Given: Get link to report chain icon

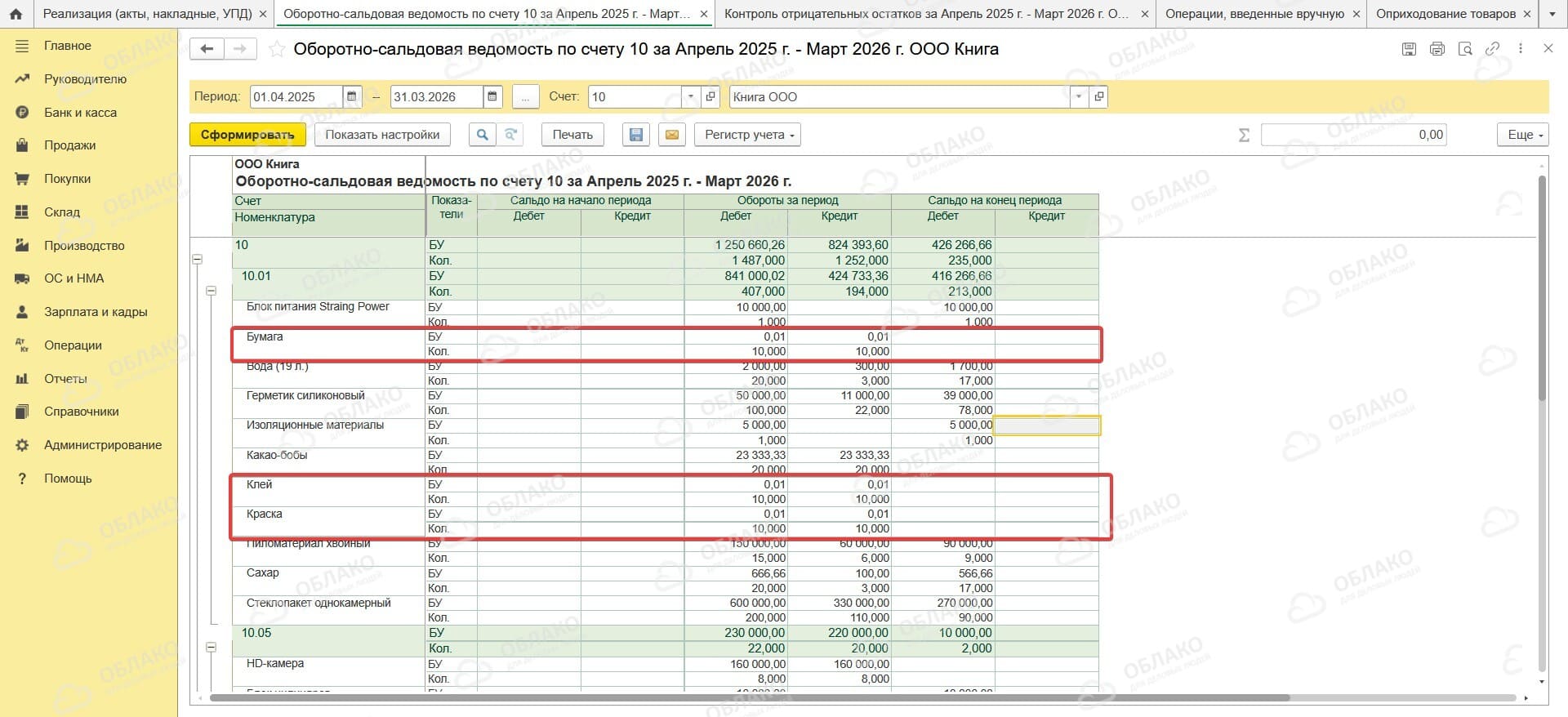Looking at the screenshot, I should pos(1492,49).
